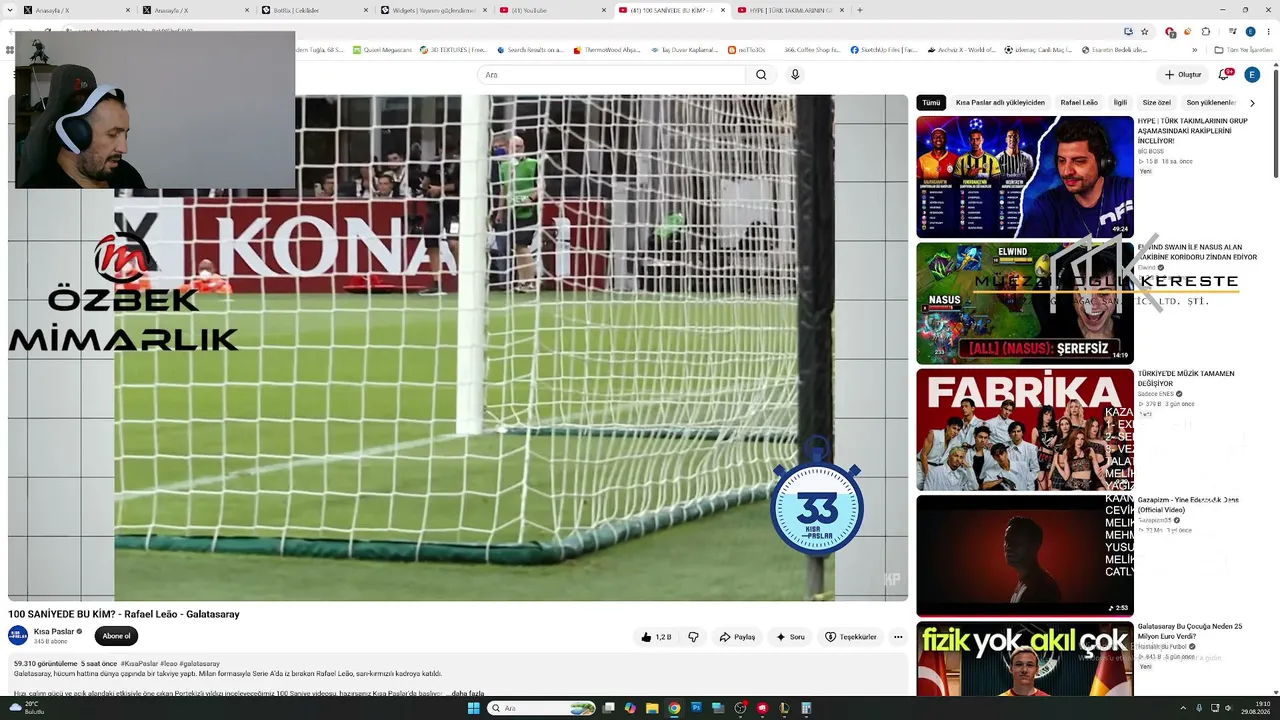Launch Photoshop from the taskbar
1280x720 pixels.
click(696, 708)
